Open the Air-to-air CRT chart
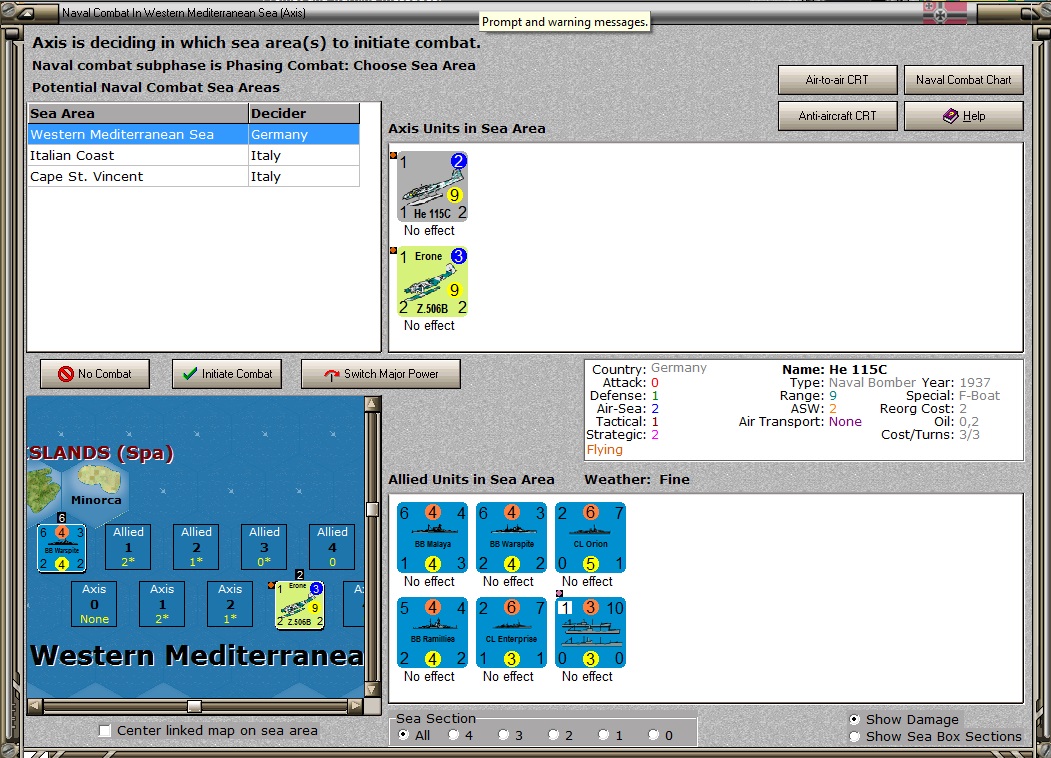 click(x=837, y=80)
